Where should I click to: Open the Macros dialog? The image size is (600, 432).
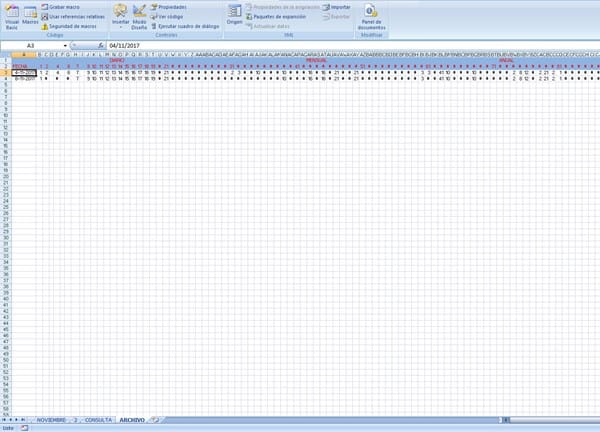(x=30, y=15)
